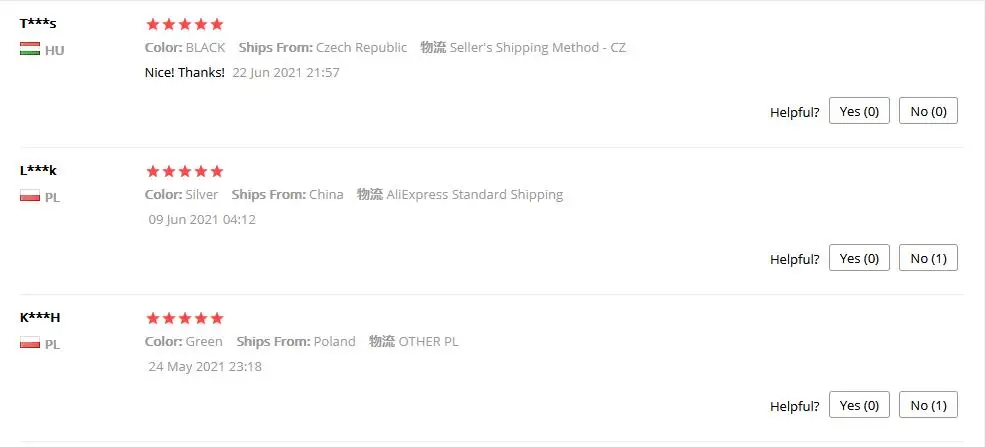Click No (1) on the L***k review

point(928,258)
